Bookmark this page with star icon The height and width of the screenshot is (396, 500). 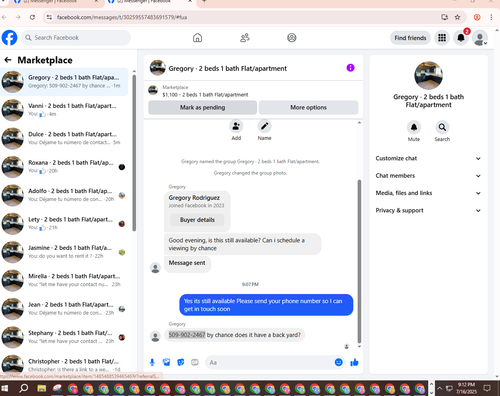click(x=457, y=17)
